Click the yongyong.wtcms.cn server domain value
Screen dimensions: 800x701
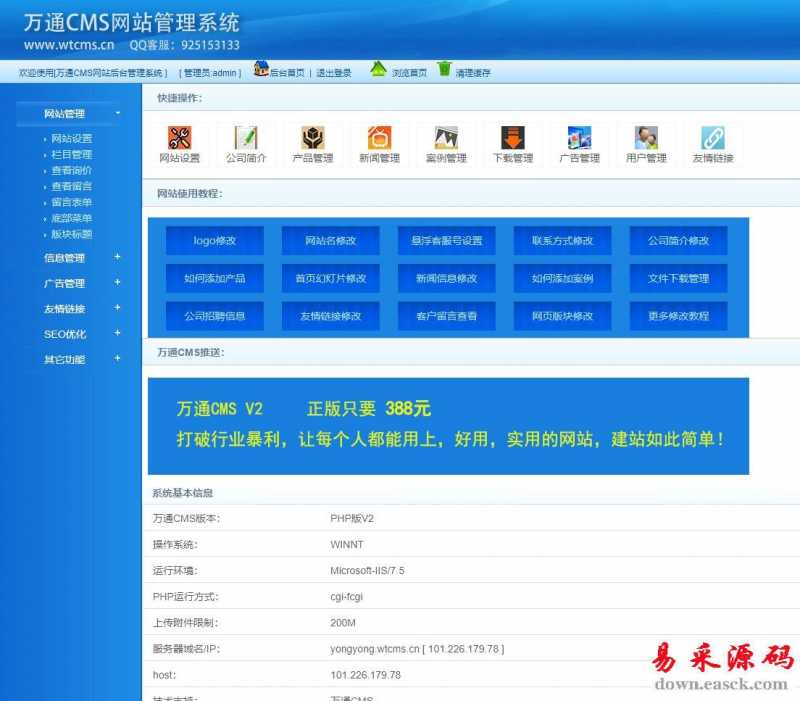click(x=374, y=649)
